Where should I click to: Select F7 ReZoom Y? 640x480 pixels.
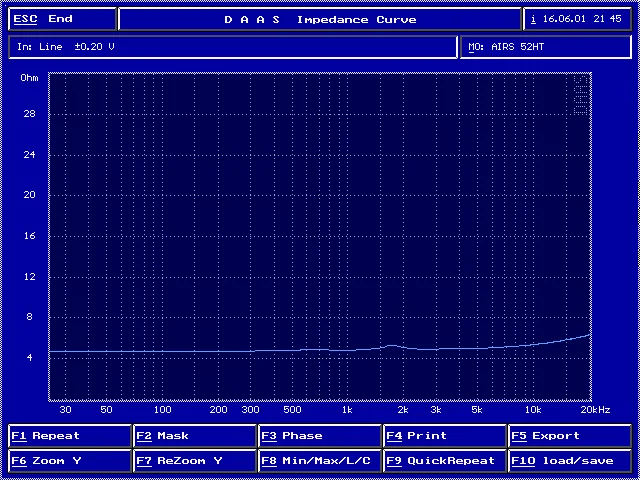[195, 461]
